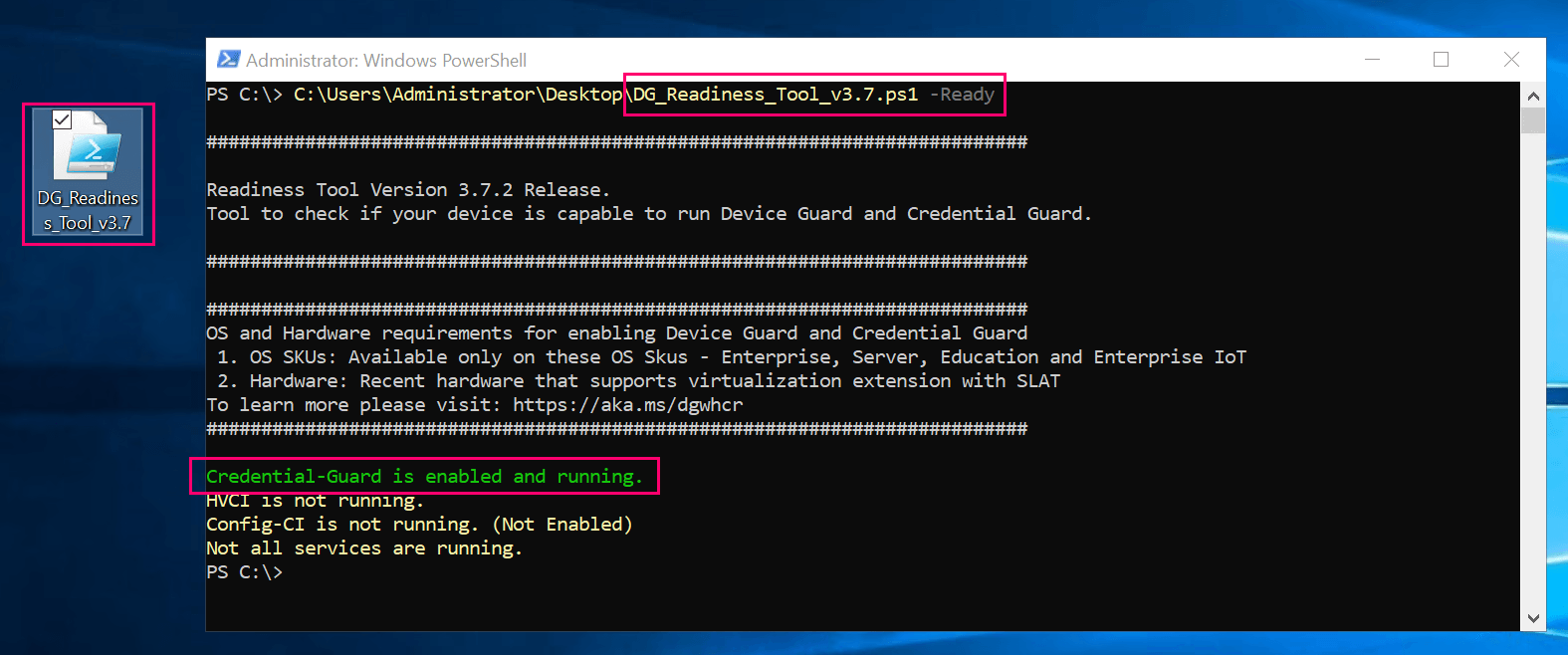The width and height of the screenshot is (1568, 655).
Task: Click the Administrator: Windows PowerShell title text
Action: (x=386, y=60)
